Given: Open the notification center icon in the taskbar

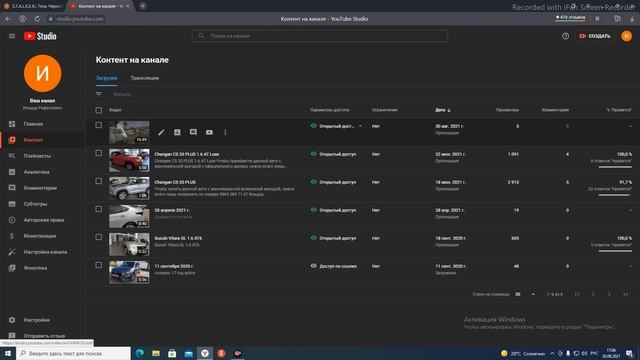Looking at the screenshot, I should (x=629, y=353).
